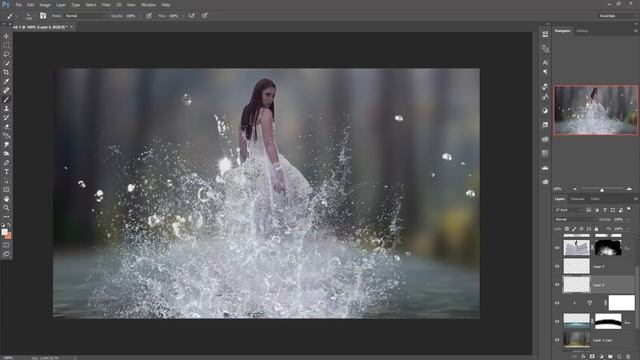This screenshot has height=360, width=640.
Task: Select the Layer 6 thumbnail
Action: (x=576, y=285)
